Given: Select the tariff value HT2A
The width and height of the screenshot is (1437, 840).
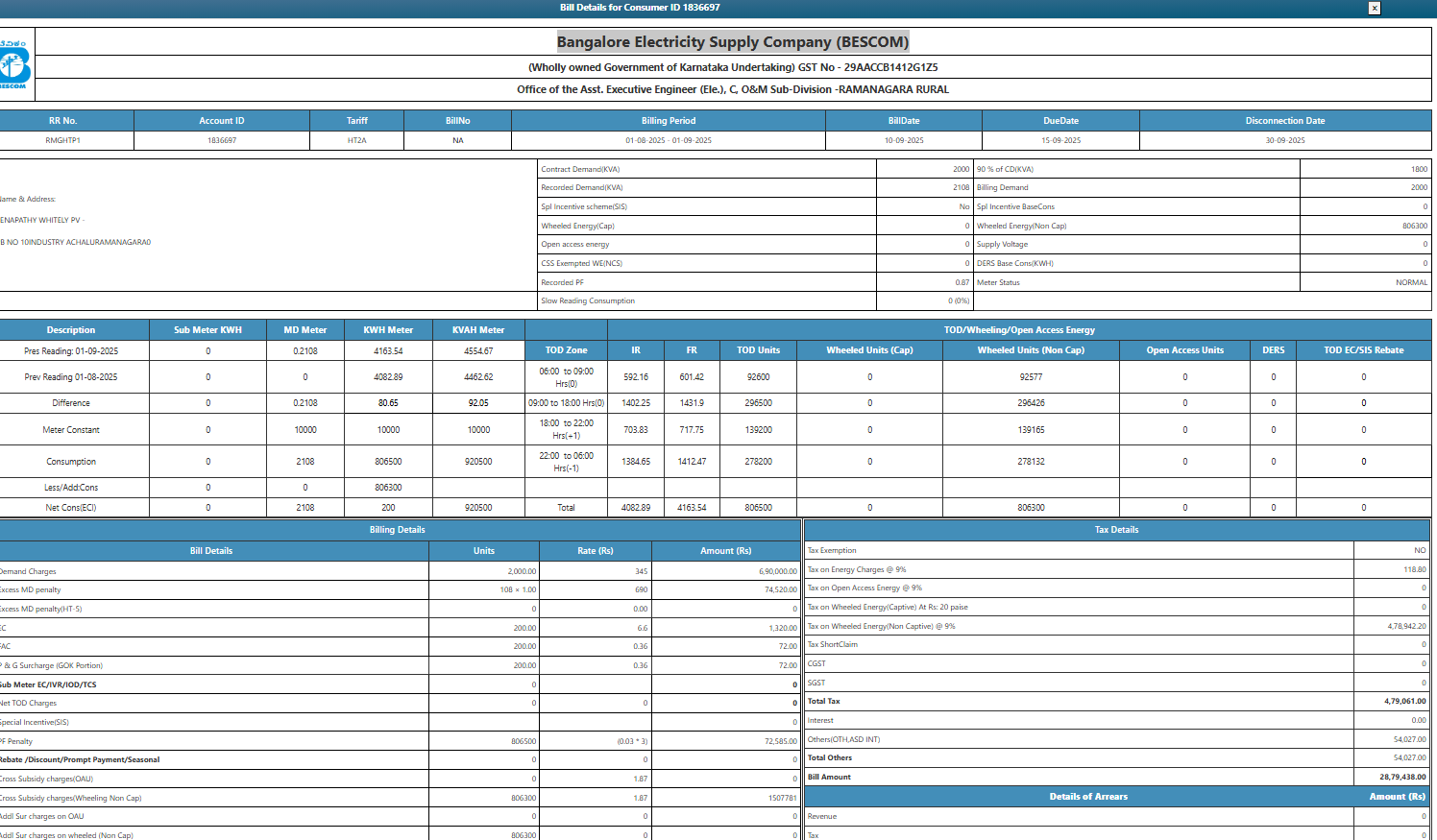Looking at the screenshot, I should [x=357, y=141].
